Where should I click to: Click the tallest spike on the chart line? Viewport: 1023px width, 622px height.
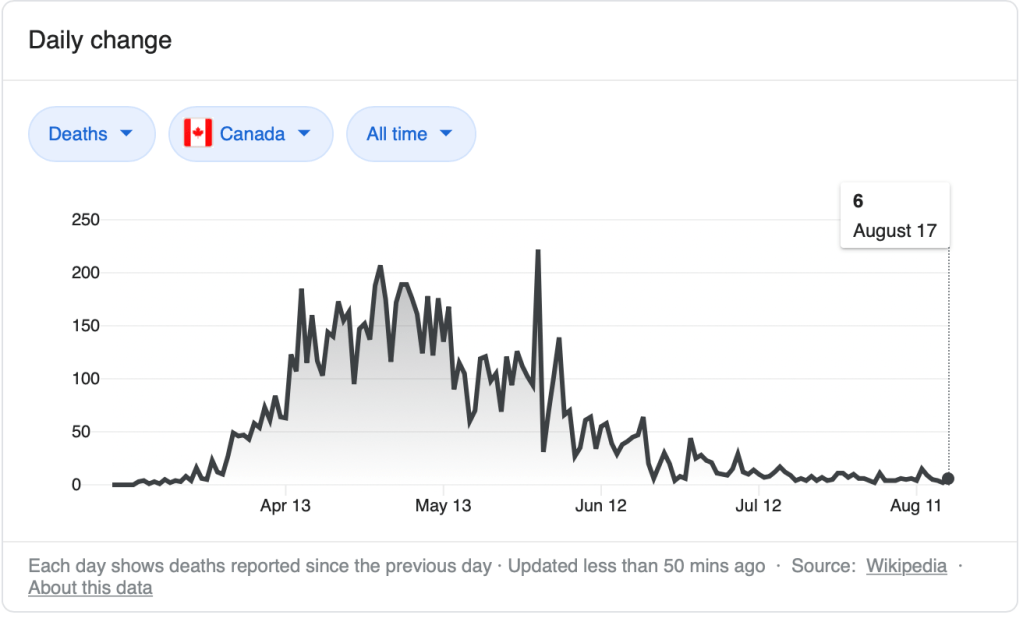pyautogui.click(x=538, y=252)
